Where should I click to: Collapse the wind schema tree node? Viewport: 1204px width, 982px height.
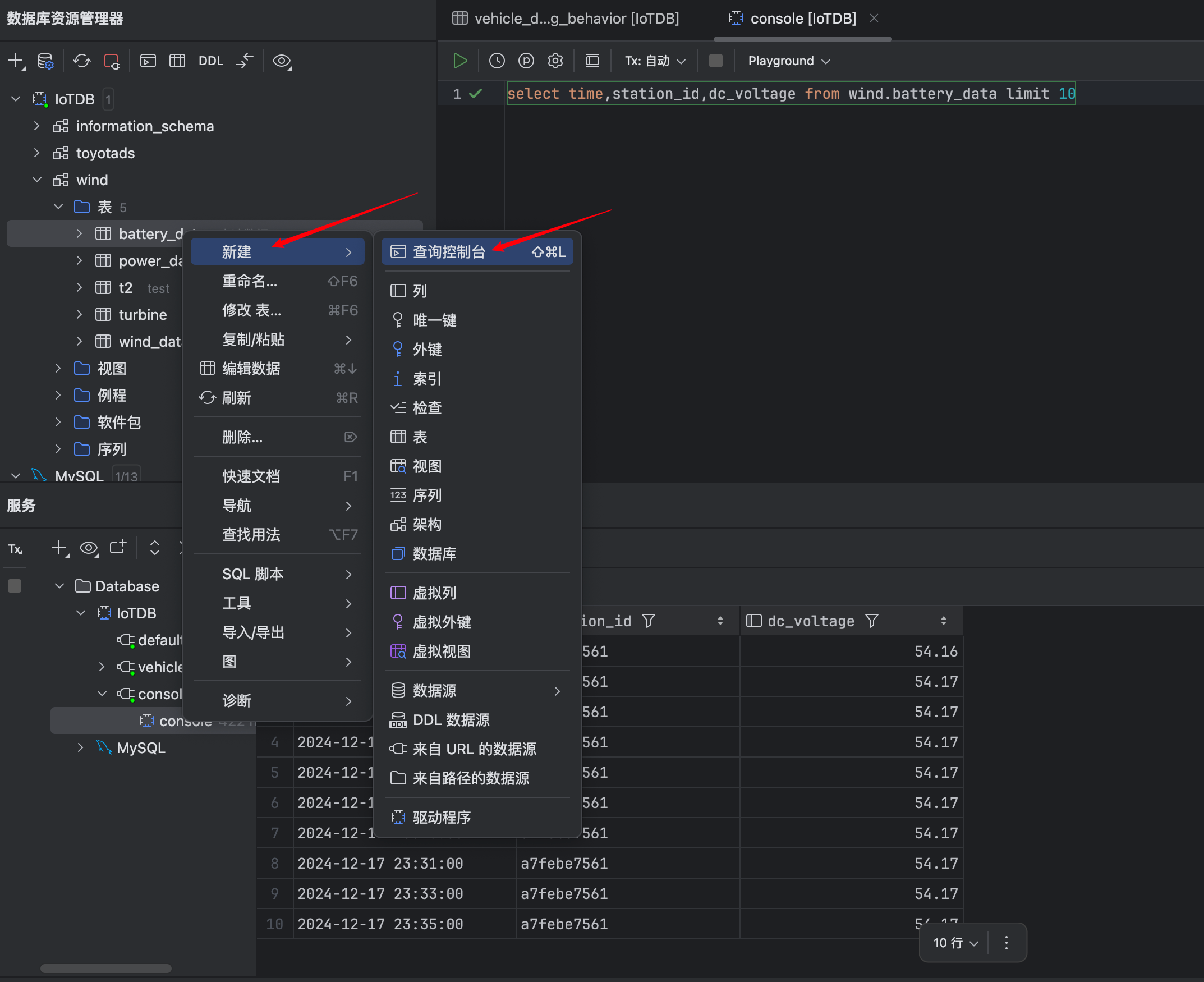(38, 180)
